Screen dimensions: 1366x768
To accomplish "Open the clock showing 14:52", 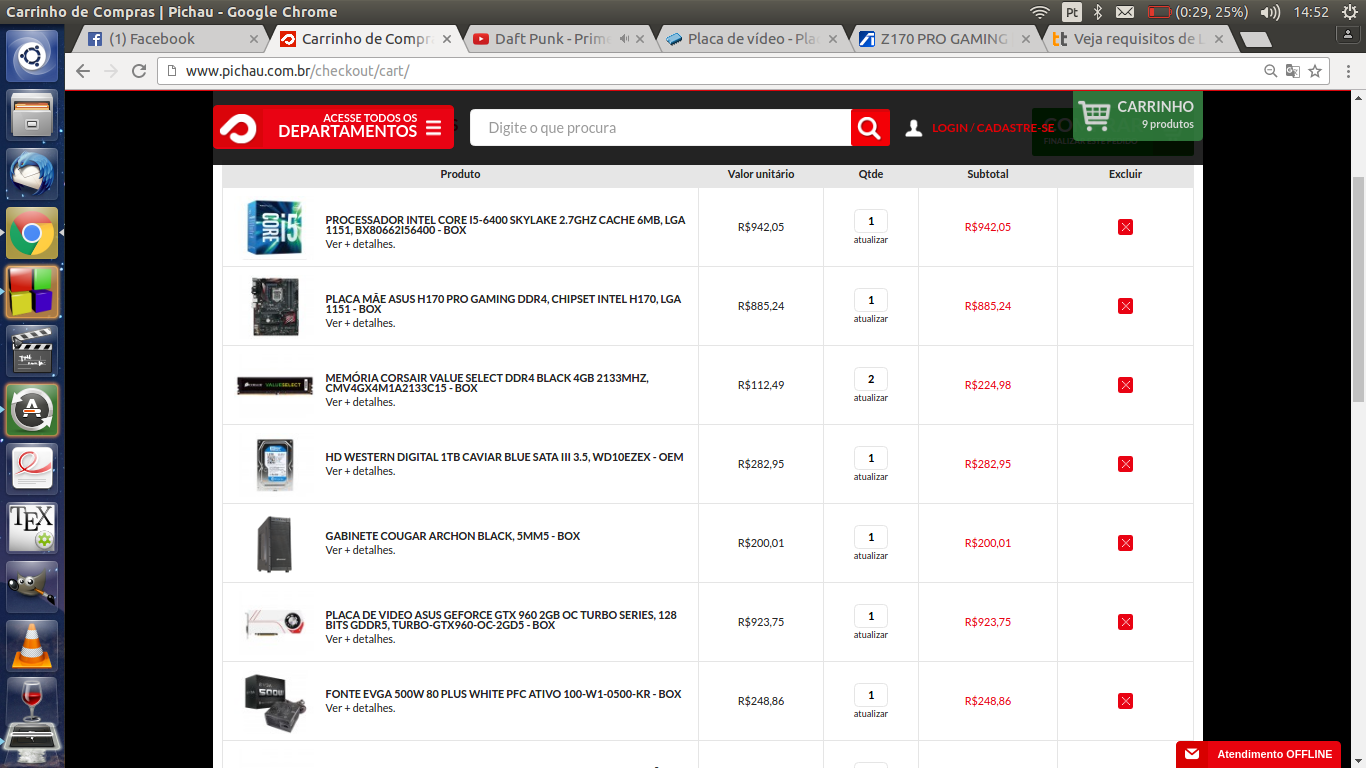I will point(1311,12).
